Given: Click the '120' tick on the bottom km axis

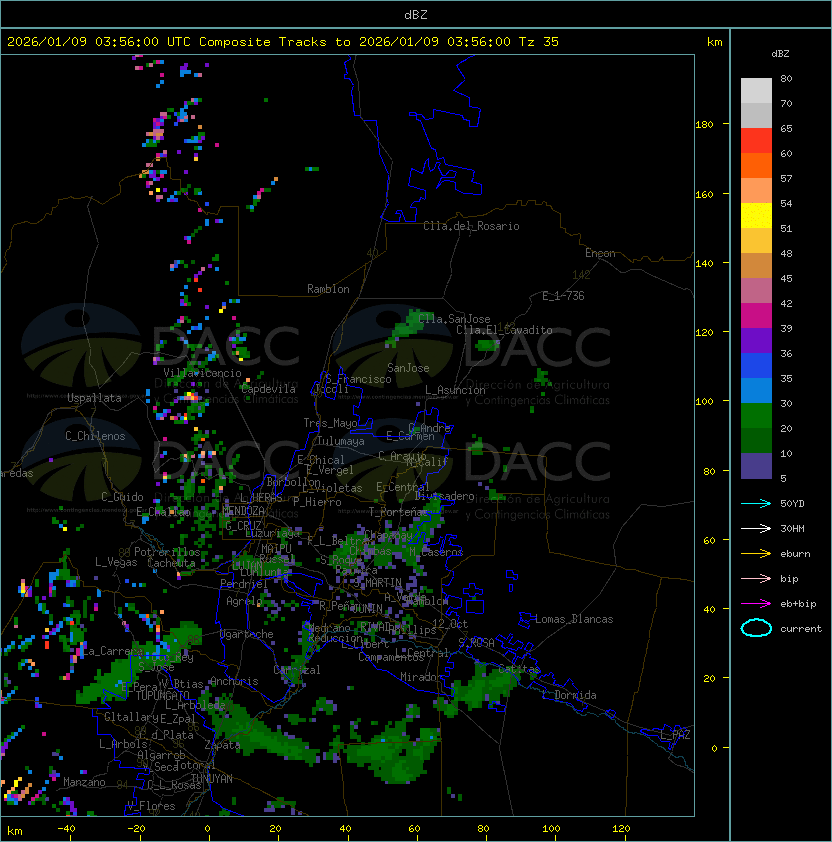Looking at the screenshot, I should coord(621,829).
